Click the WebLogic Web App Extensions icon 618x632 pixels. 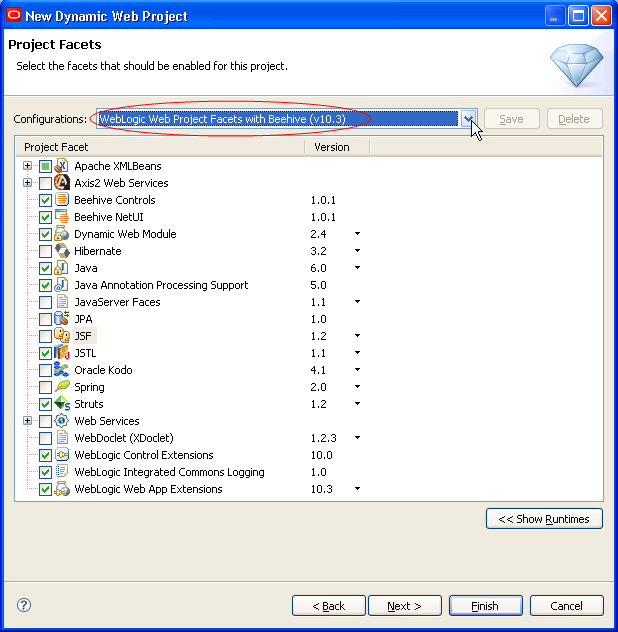click(x=61, y=489)
